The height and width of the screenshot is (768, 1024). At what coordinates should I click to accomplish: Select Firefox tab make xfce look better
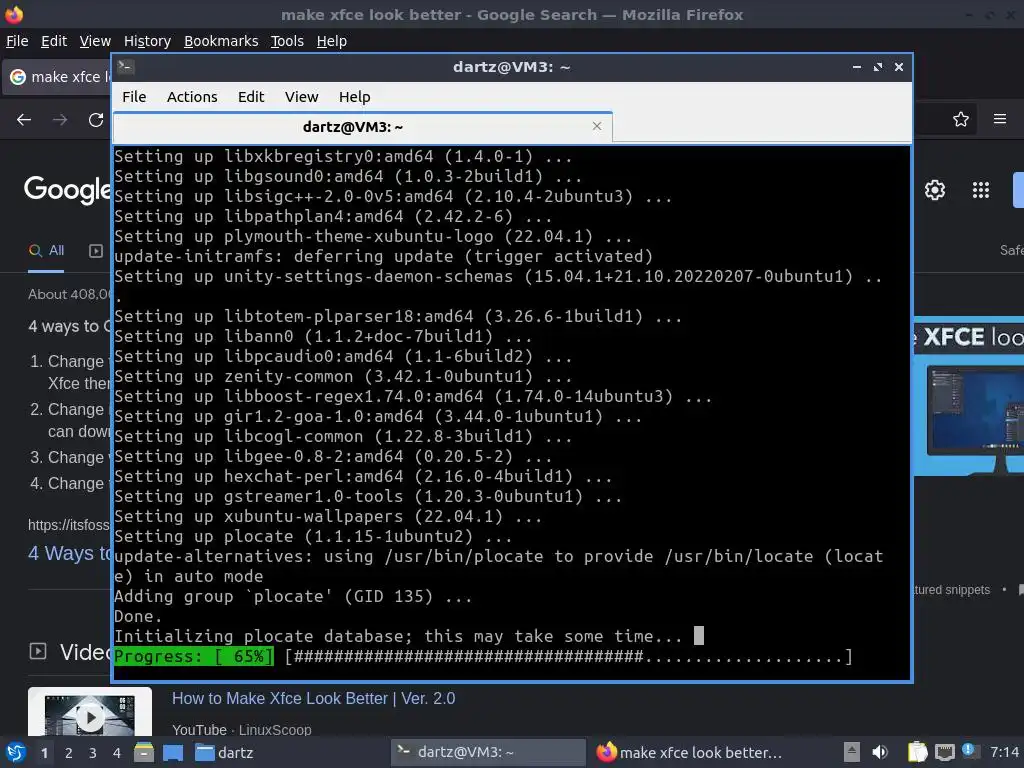(57, 77)
